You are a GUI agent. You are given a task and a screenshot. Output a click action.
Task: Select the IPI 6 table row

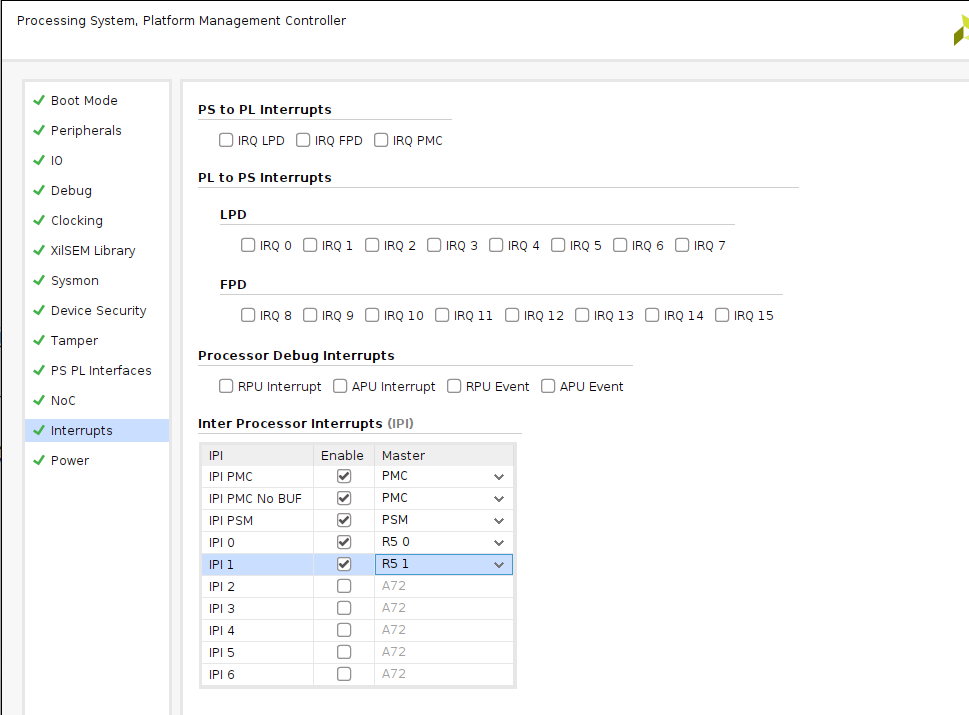257,674
